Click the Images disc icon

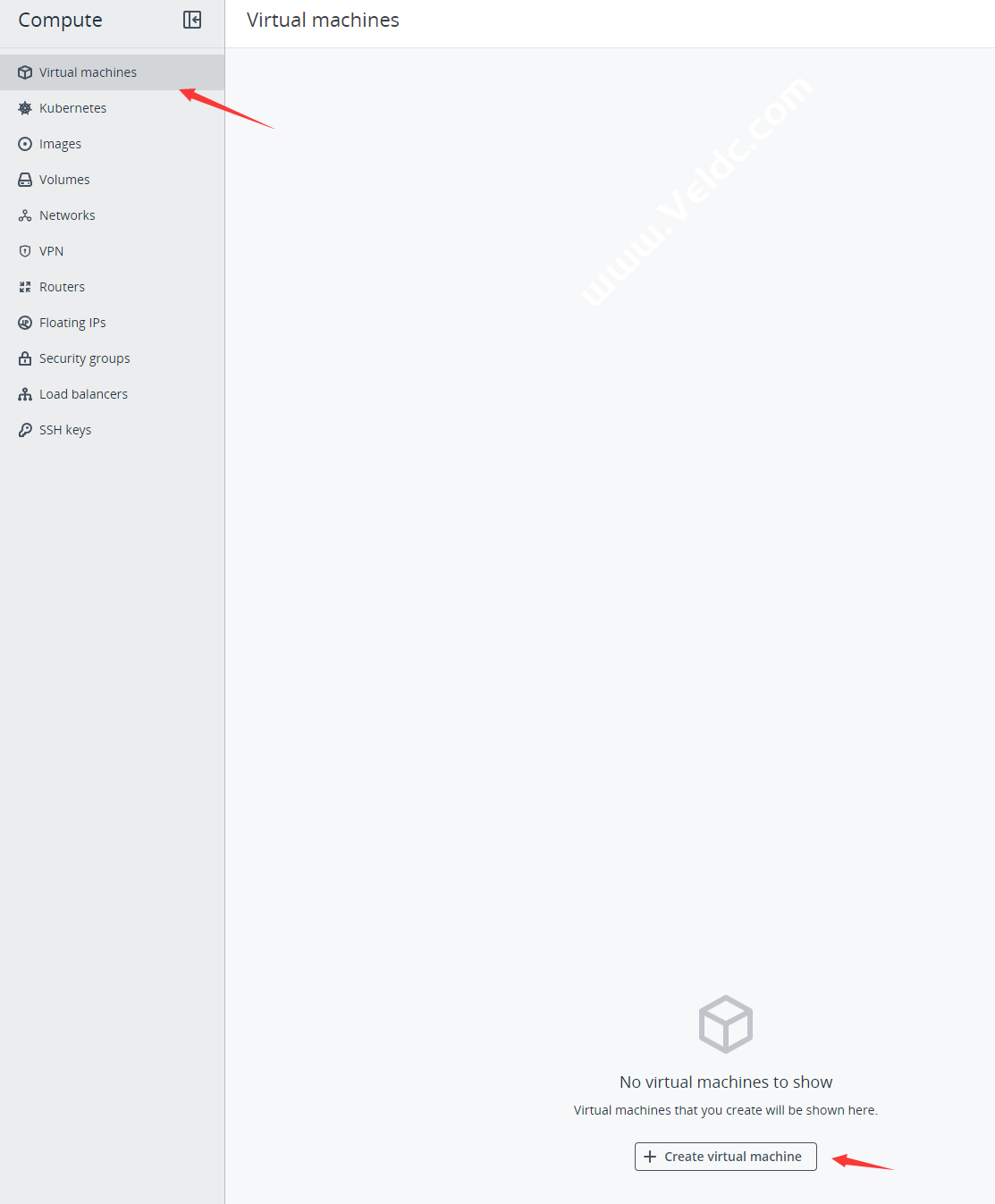(25, 144)
